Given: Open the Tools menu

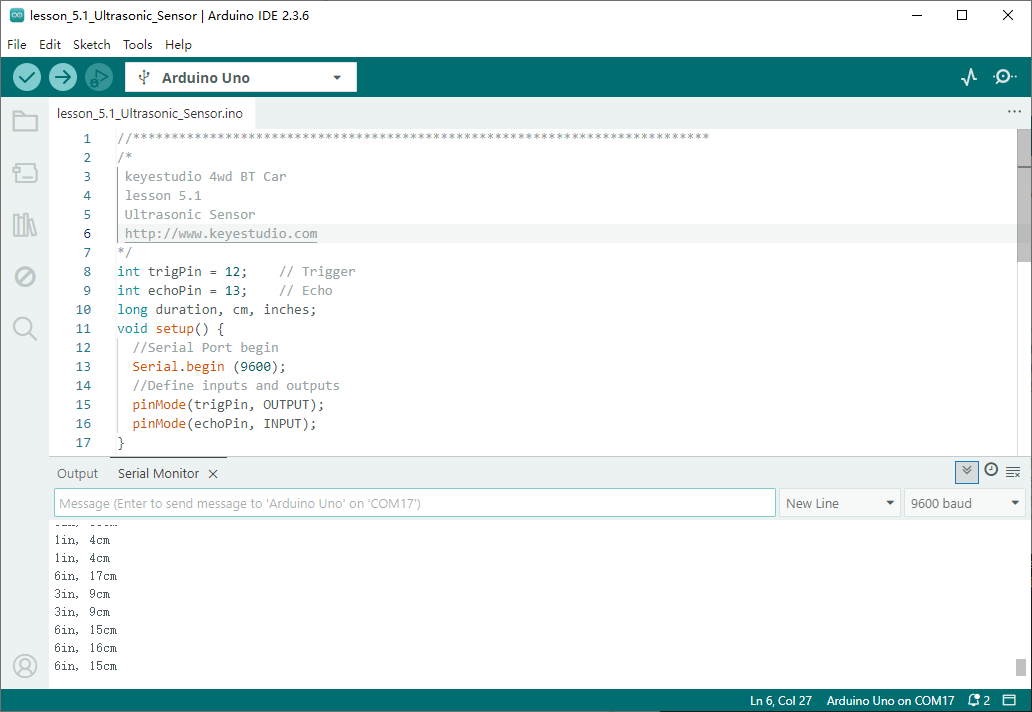Looking at the screenshot, I should coord(138,45).
